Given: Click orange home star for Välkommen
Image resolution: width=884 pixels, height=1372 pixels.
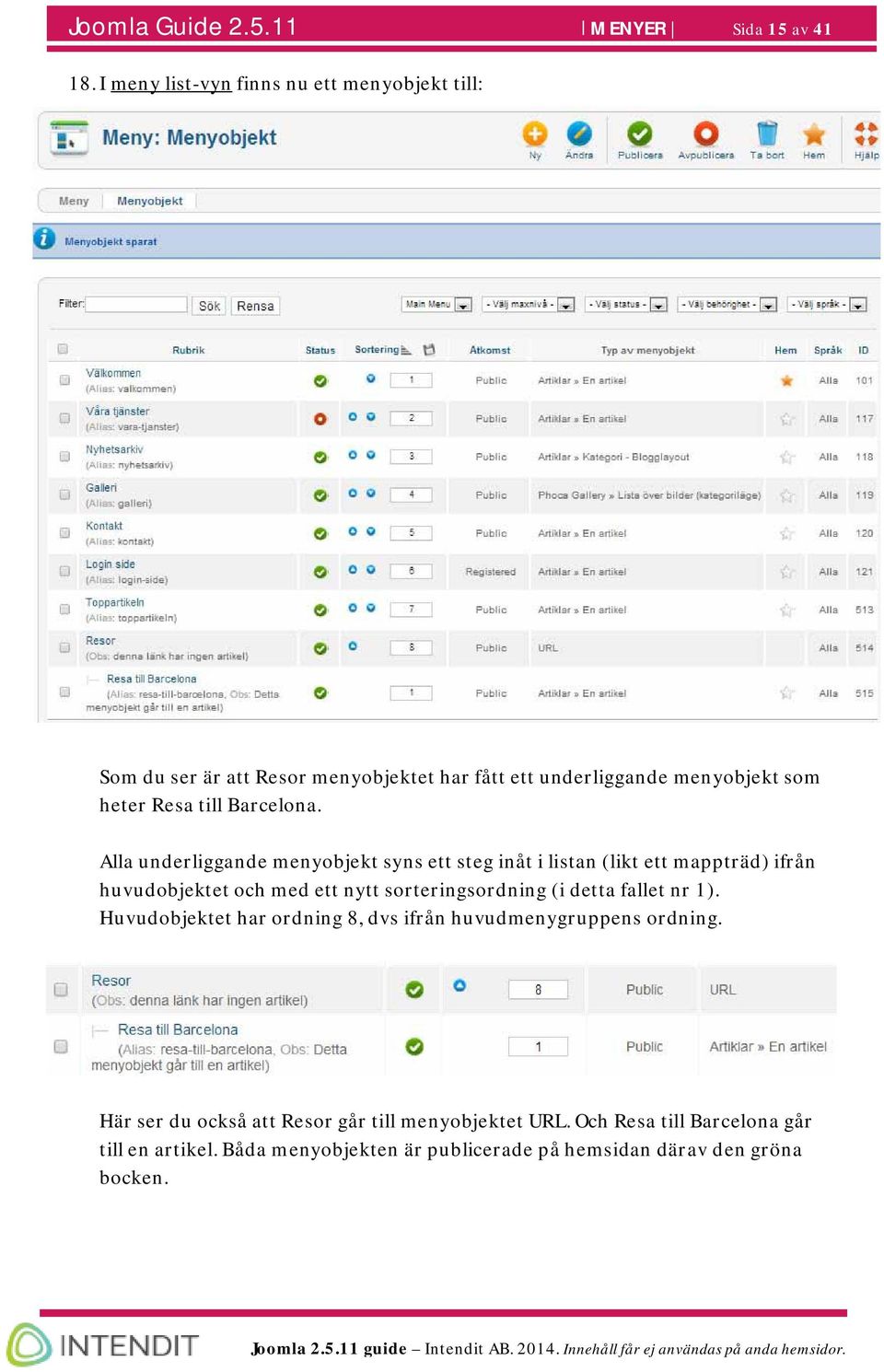Looking at the screenshot, I should 787,380.
